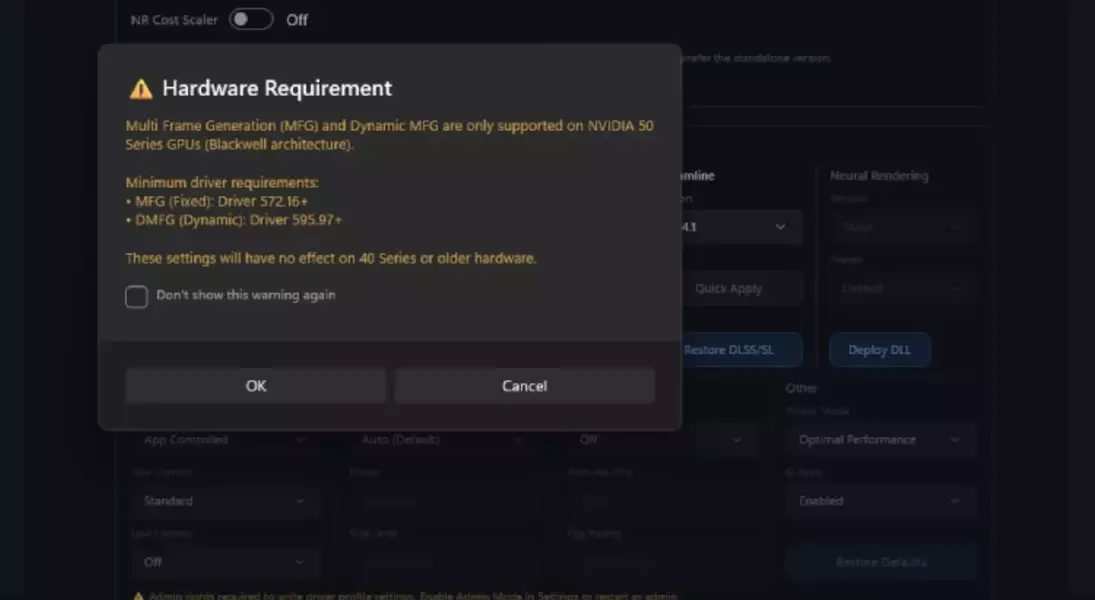The width and height of the screenshot is (1095, 600).
Task: Open the Off dropdown below the Standard dropdown
Action: point(225,562)
